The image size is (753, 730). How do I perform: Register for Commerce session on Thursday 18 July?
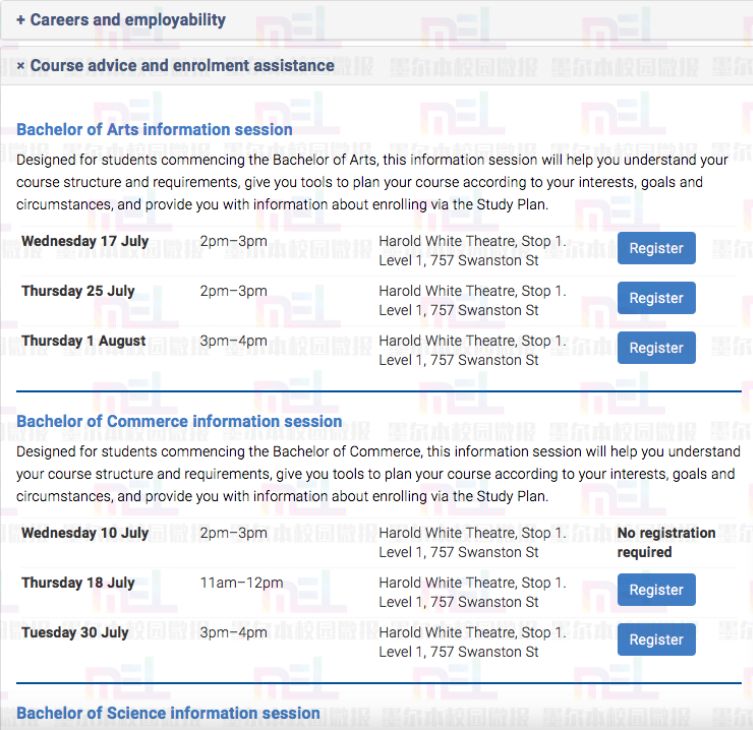(656, 590)
